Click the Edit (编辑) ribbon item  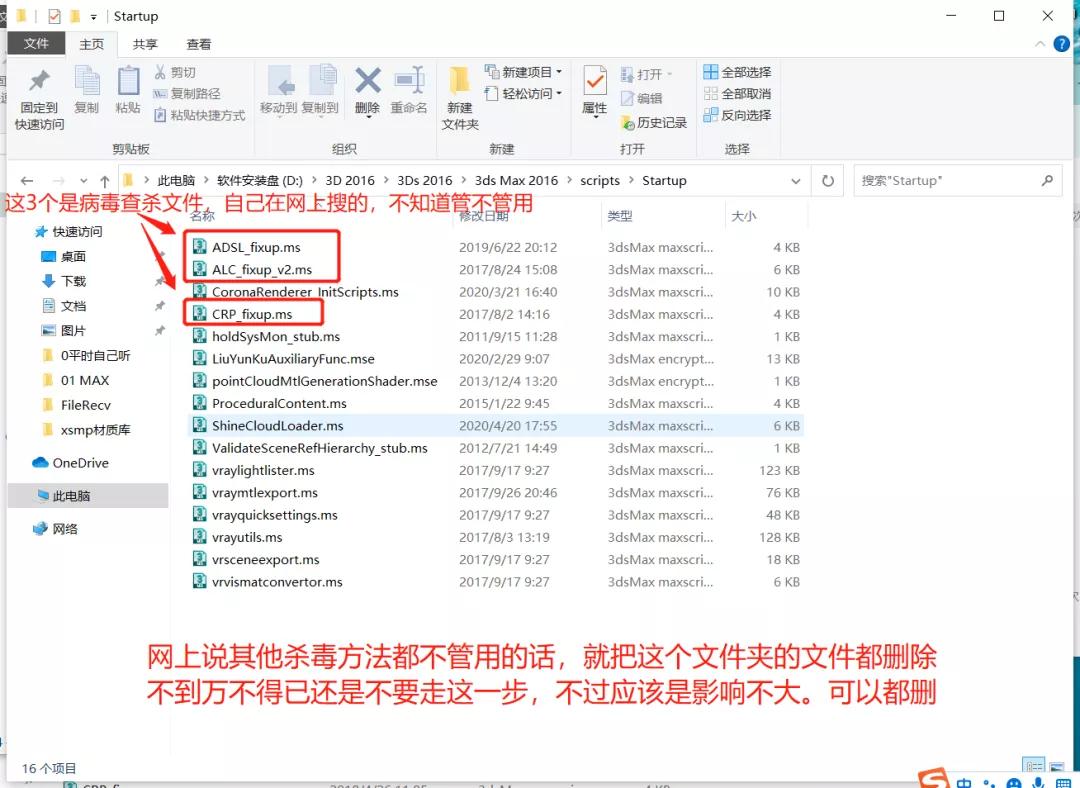641,98
